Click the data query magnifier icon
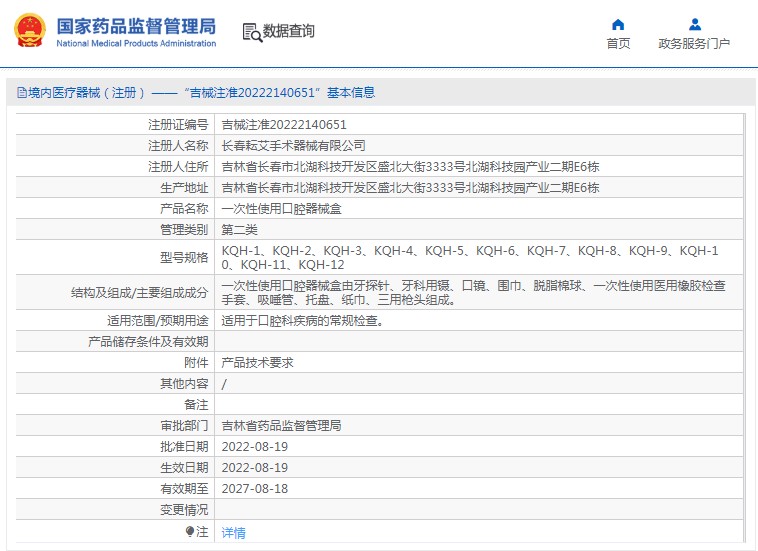 tap(252, 32)
